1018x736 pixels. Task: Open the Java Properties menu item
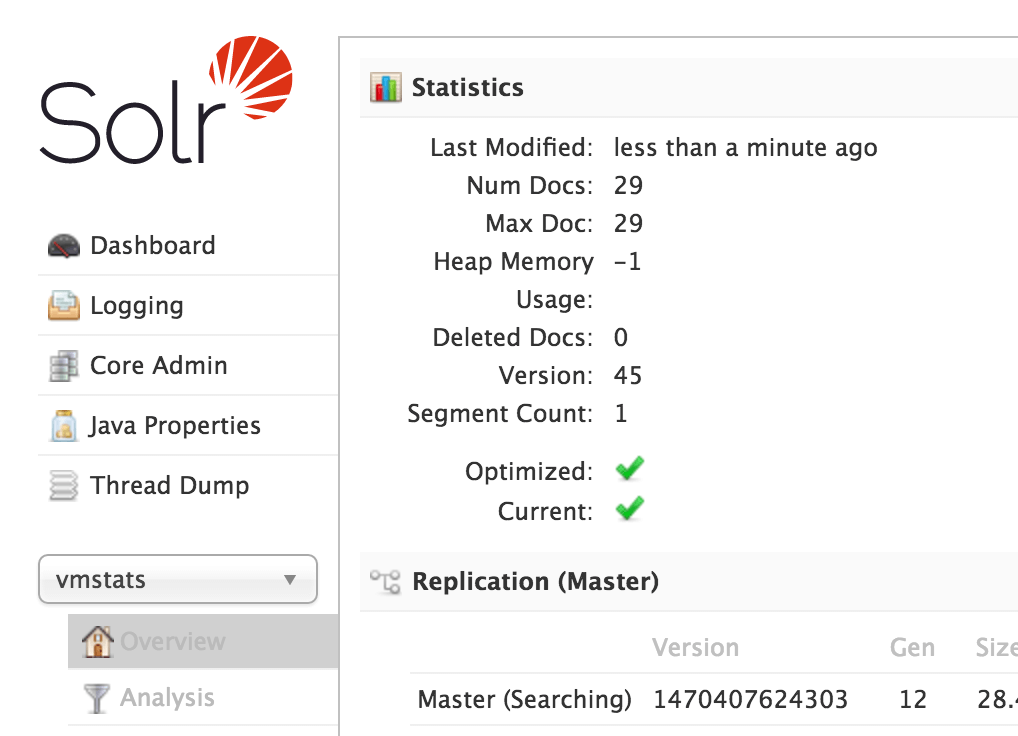(x=188, y=426)
